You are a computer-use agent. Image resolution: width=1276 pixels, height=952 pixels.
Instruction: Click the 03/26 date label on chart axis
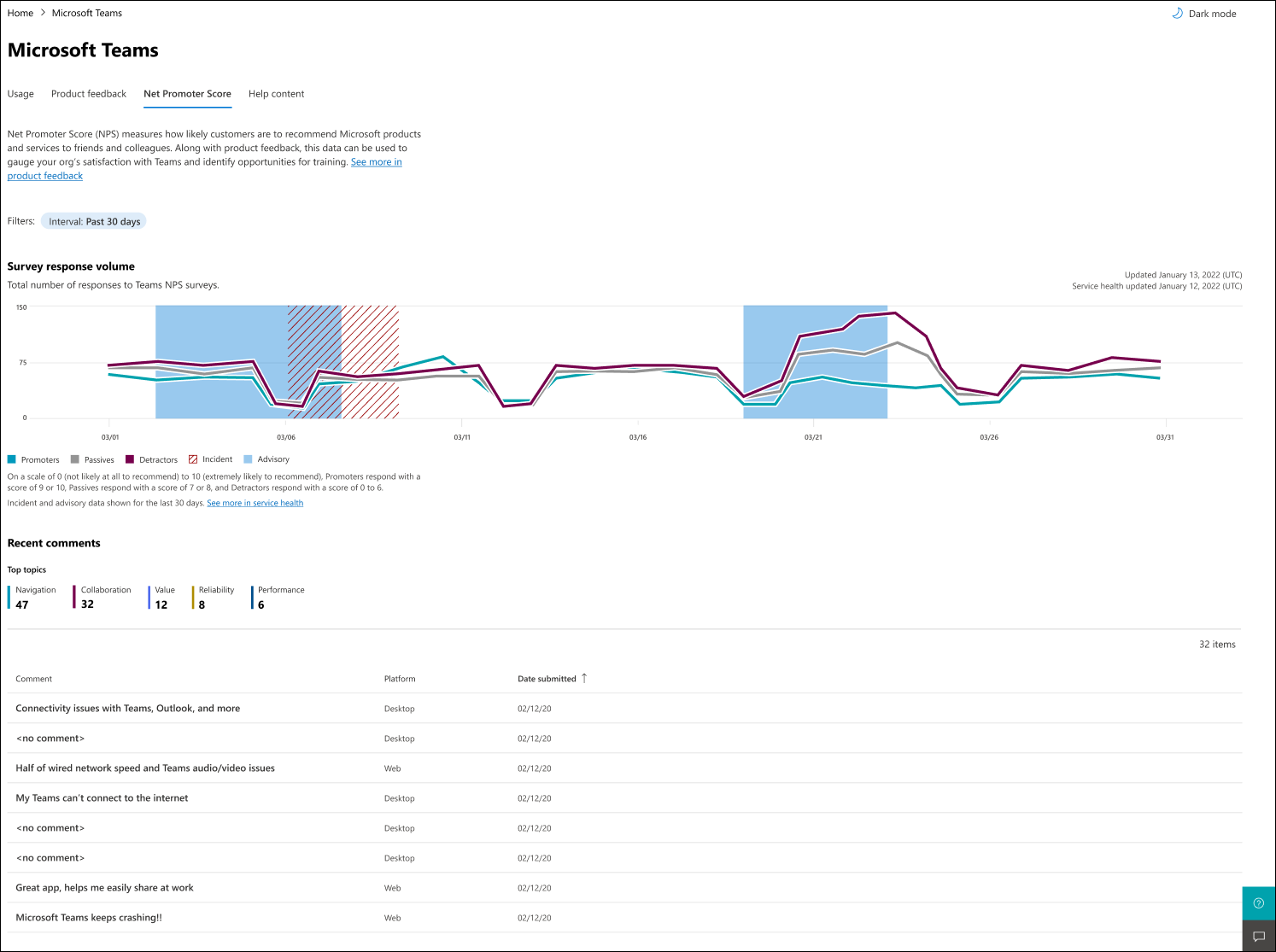click(x=989, y=437)
